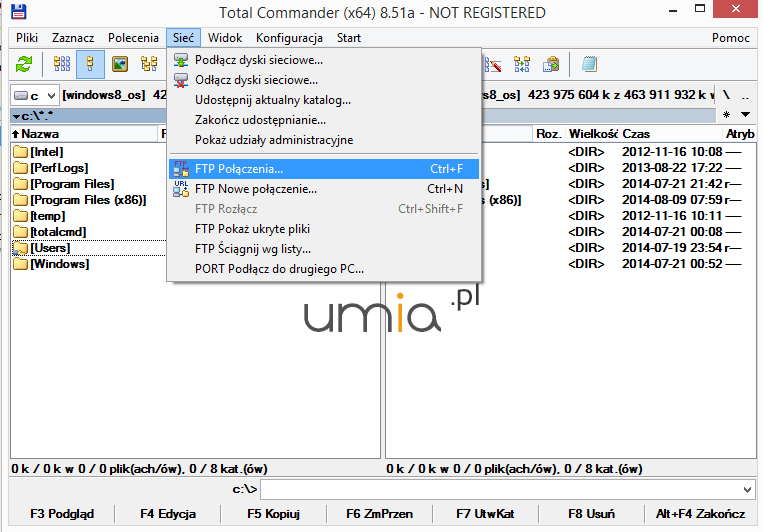The height and width of the screenshot is (532, 763).
Task: Click the synchronize directories toolbar icon
Action: (x=522, y=65)
